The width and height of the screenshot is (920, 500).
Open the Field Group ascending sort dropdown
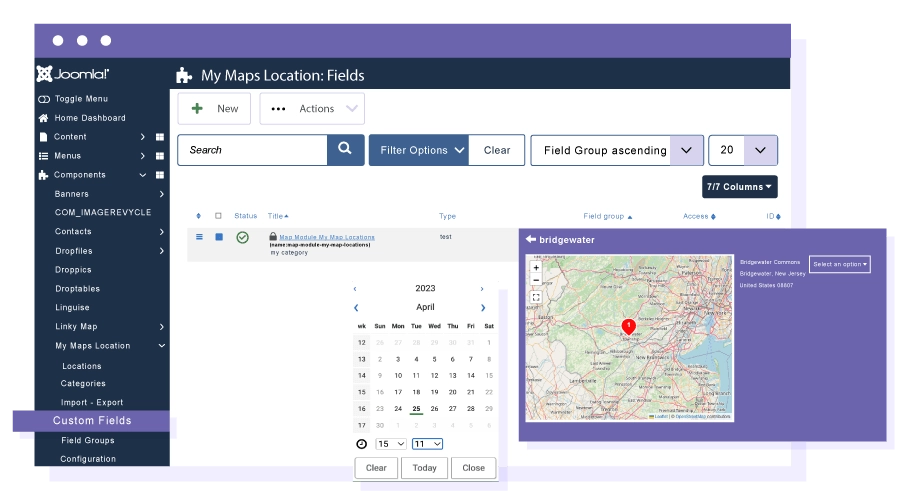(x=617, y=150)
